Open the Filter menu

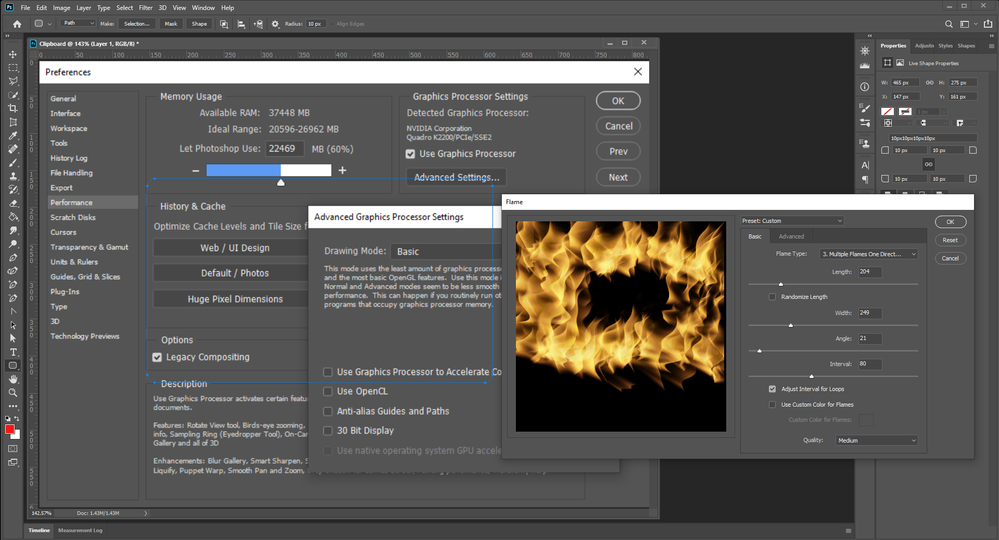coord(146,7)
